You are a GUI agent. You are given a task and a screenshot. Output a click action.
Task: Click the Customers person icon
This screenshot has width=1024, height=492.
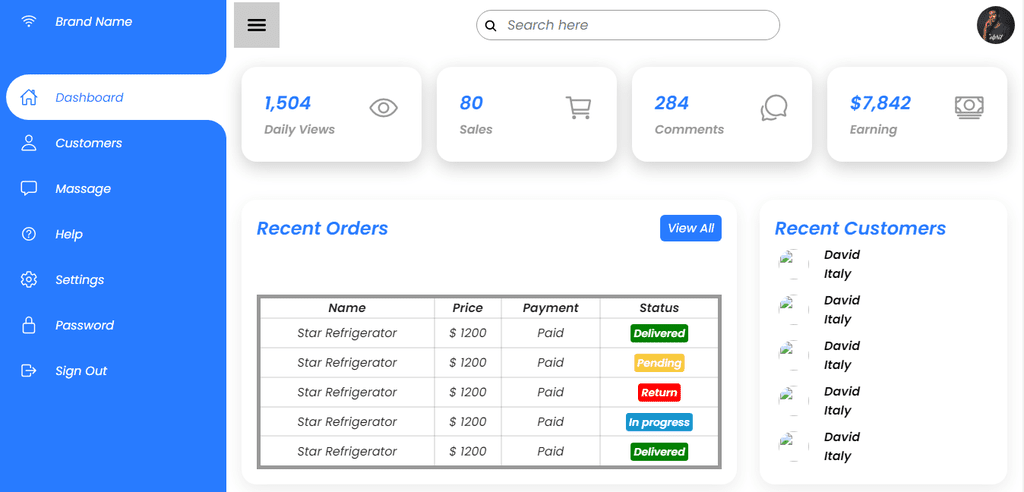(29, 143)
